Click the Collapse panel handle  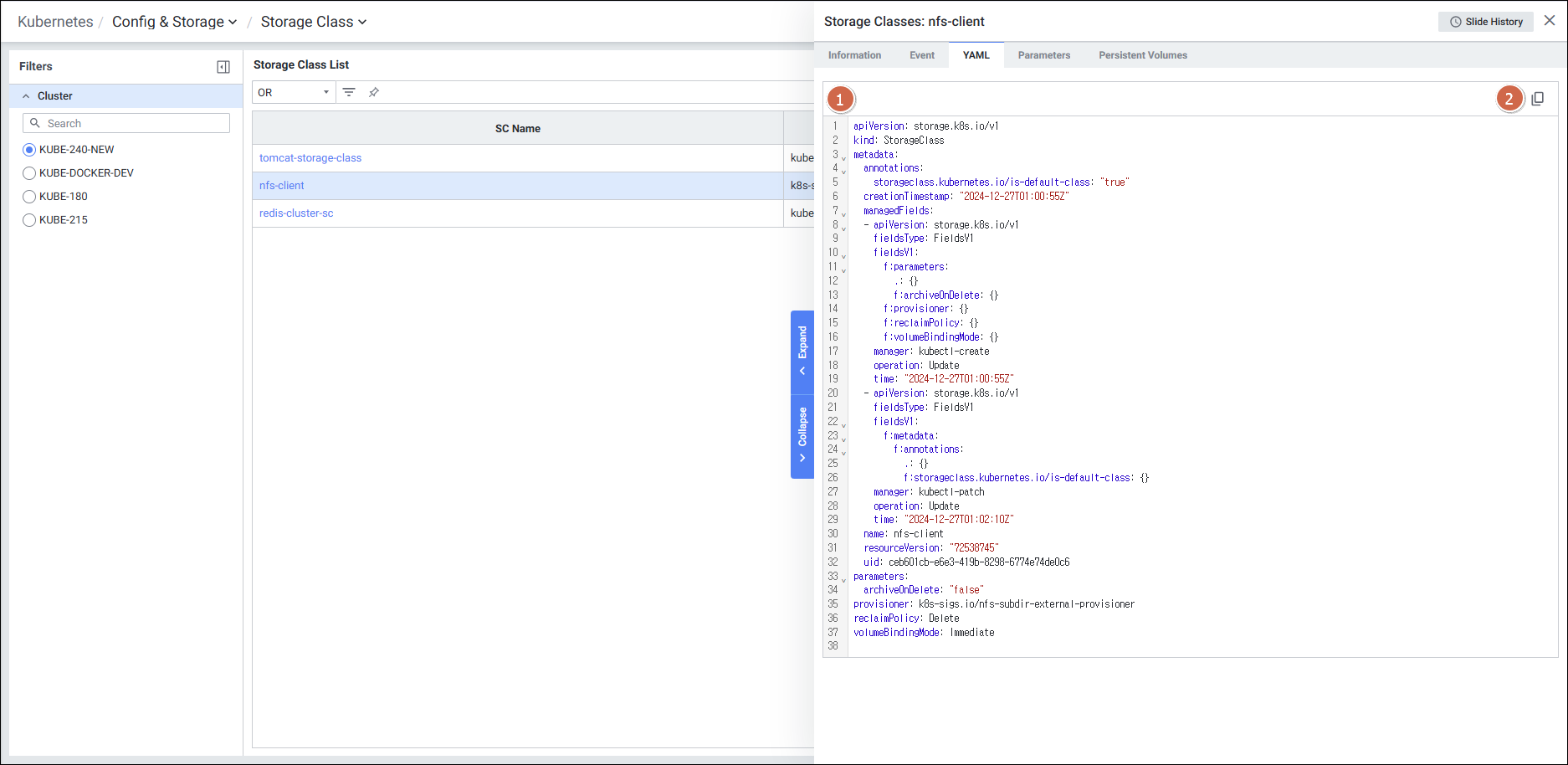coord(802,435)
